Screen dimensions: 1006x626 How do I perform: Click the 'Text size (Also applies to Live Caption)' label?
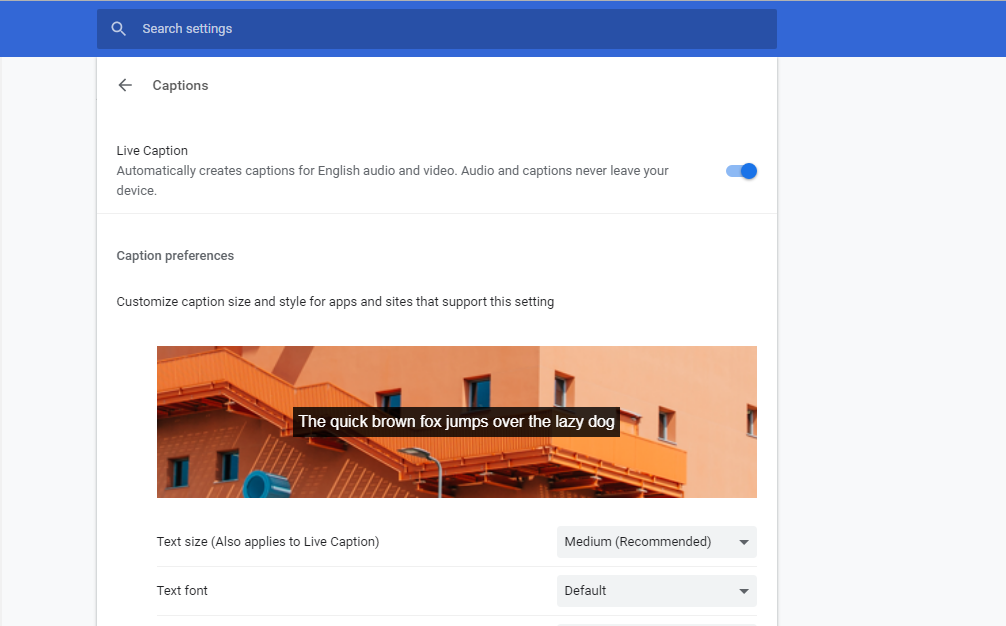click(x=268, y=542)
